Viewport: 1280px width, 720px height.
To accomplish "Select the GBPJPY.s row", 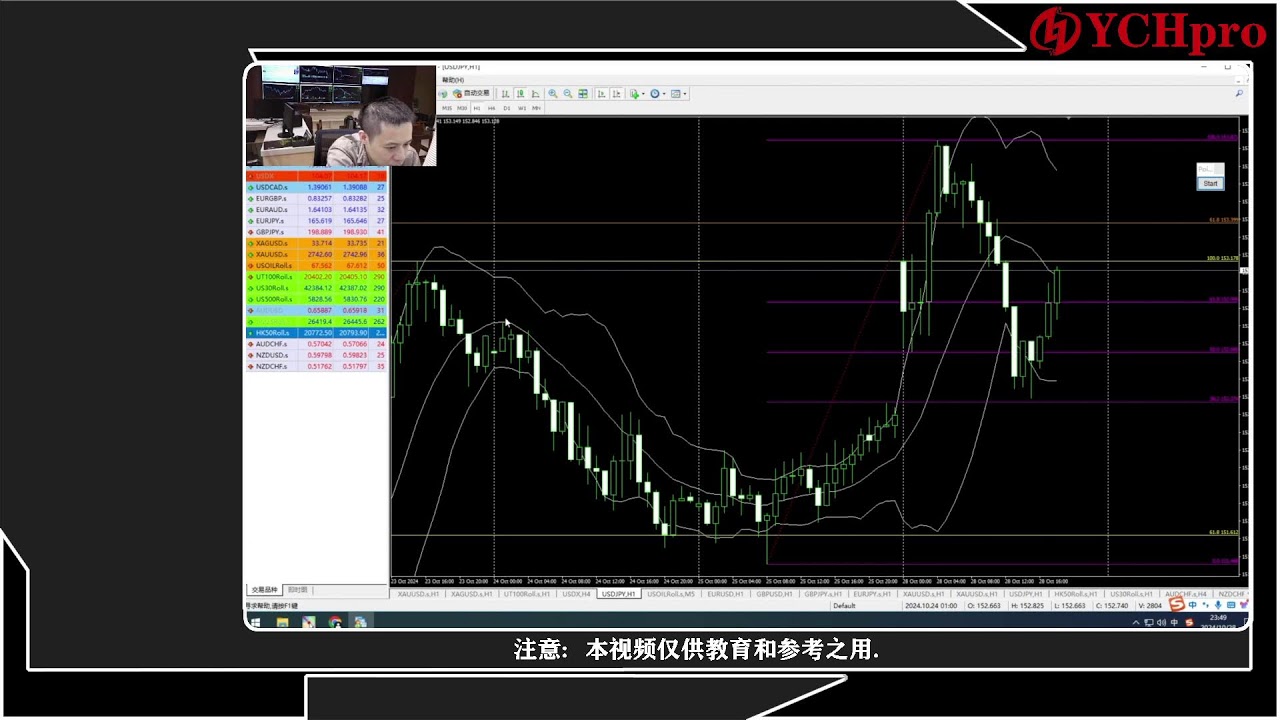I will click(316, 232).
